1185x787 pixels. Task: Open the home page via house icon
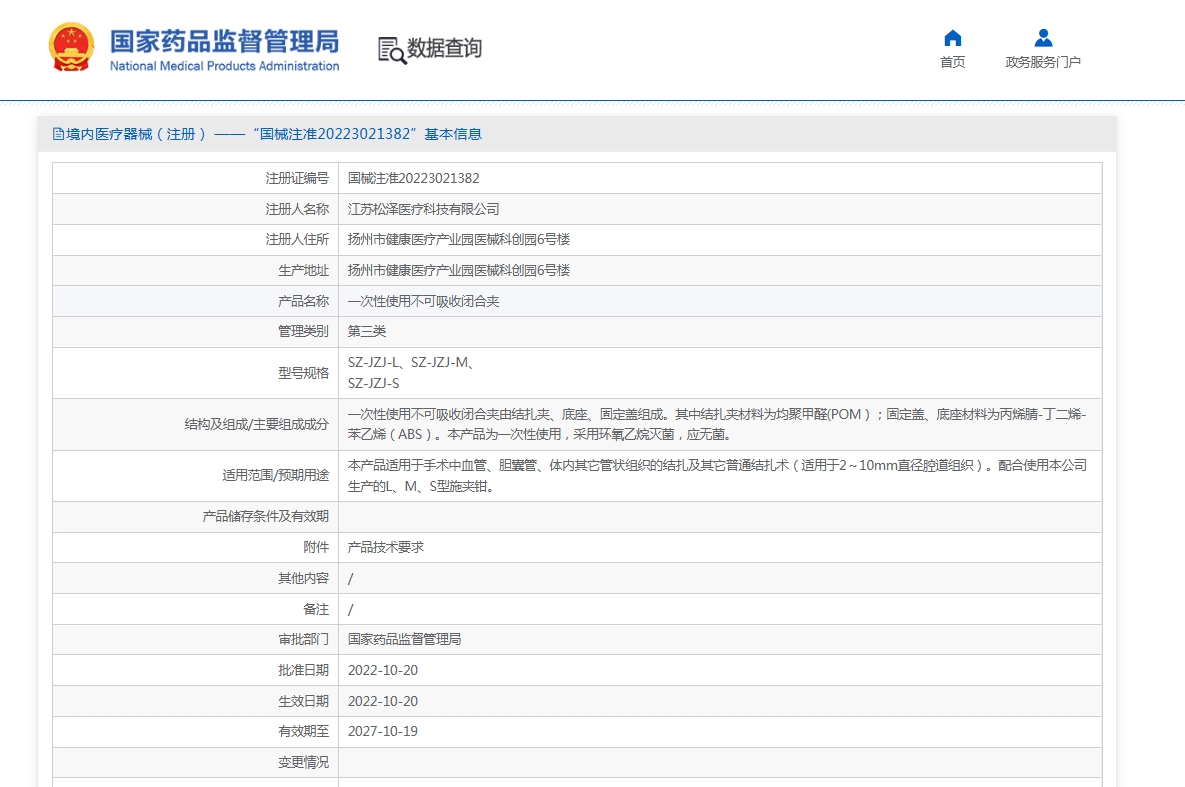click(x=952, y=38)
